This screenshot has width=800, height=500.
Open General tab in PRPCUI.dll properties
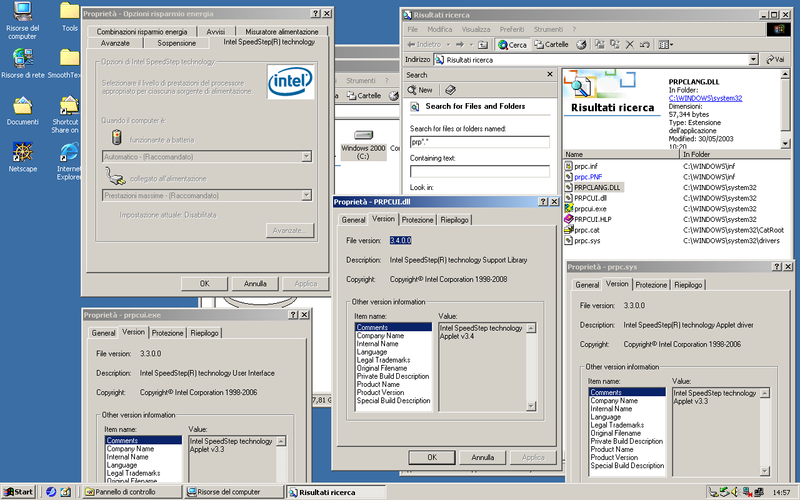[353, 220]
